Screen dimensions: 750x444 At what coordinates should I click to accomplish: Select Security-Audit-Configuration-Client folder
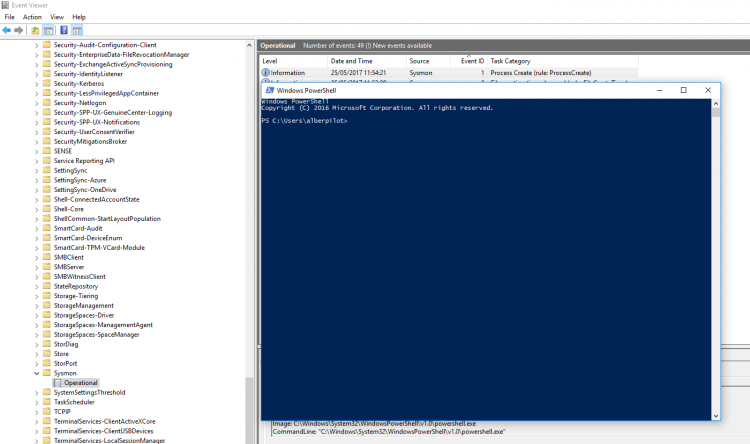click(x=105, y=45)
